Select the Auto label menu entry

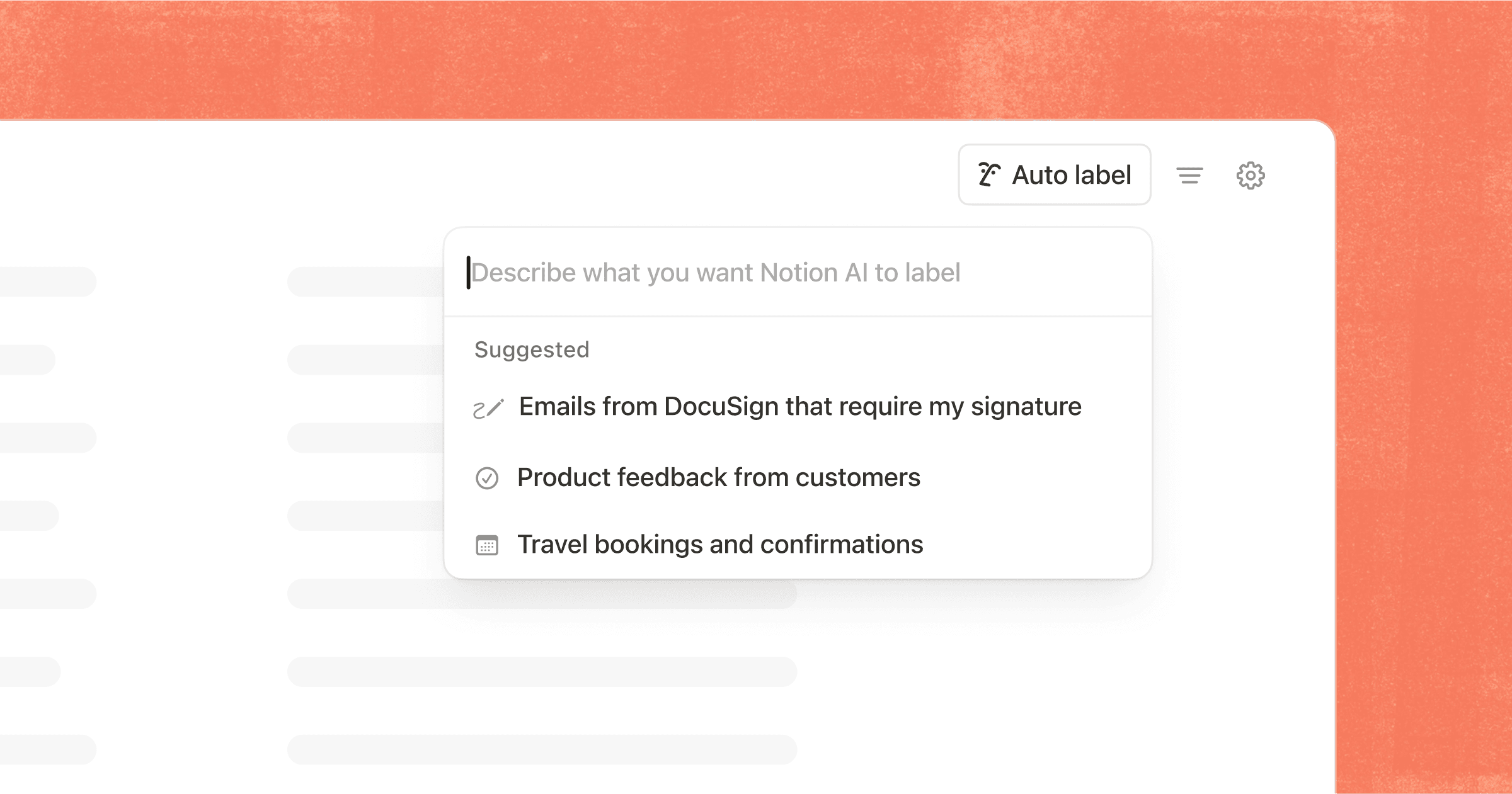[x=1053, y=174]
